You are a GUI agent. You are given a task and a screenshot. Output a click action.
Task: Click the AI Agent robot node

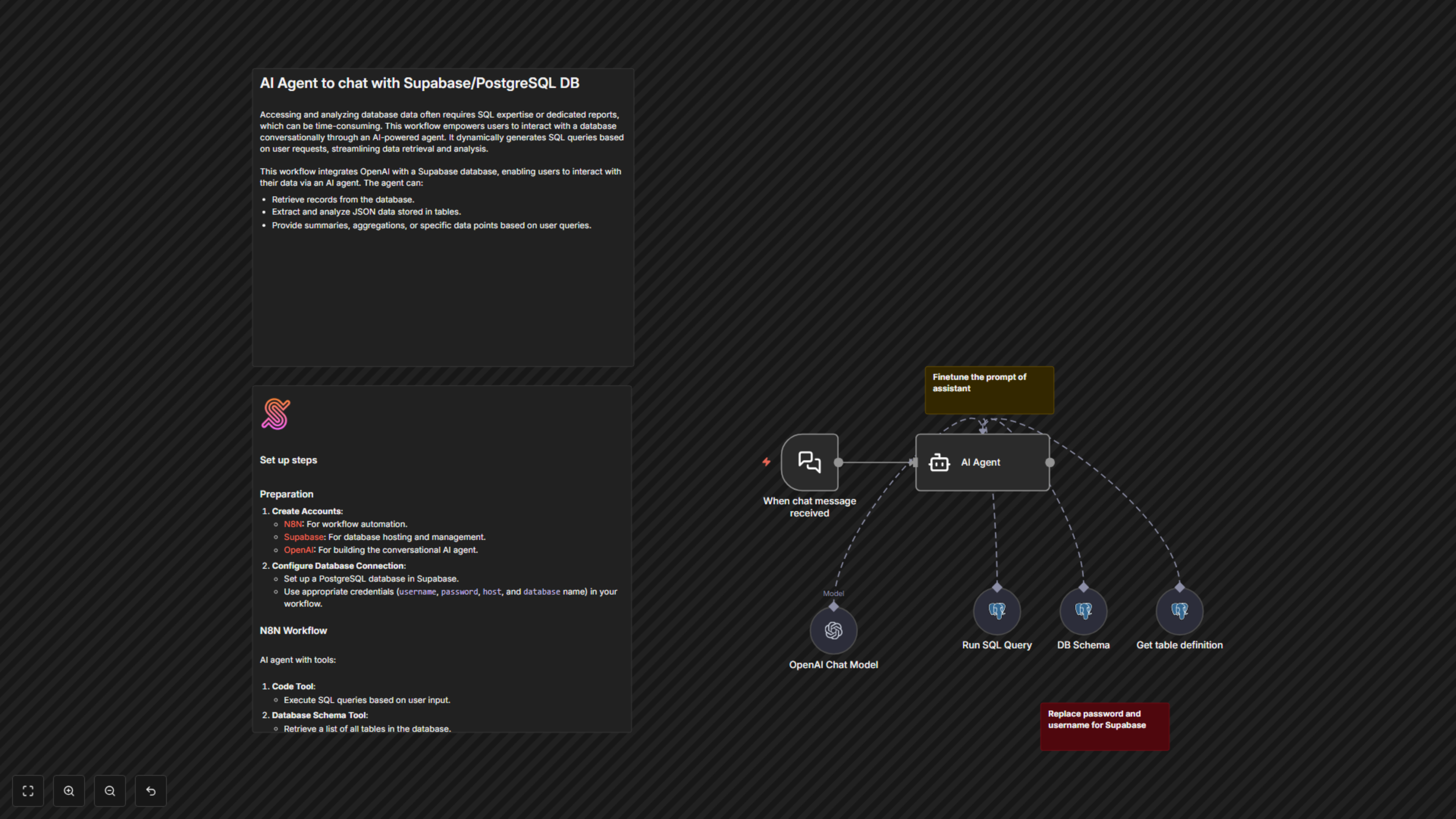[982, 462]
